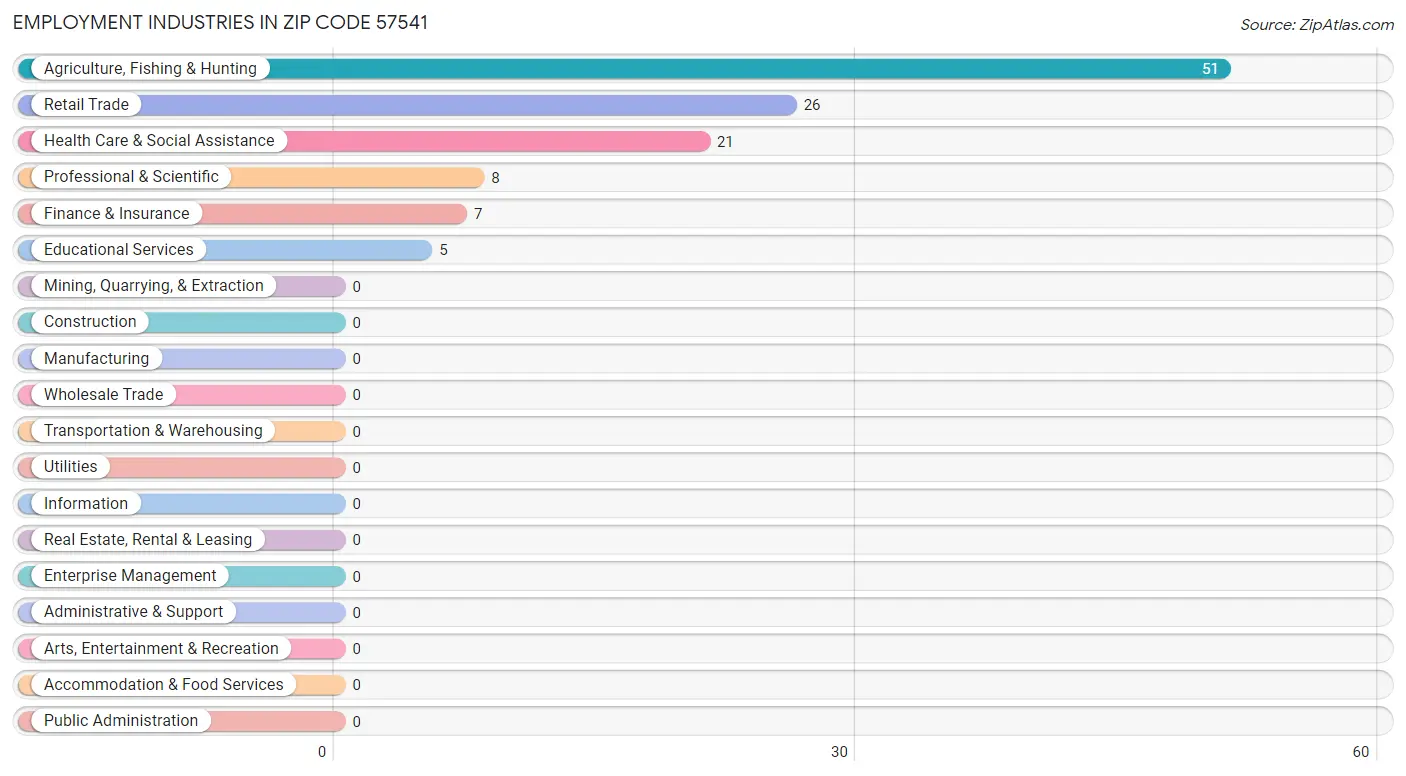Screen dimensions: 1406x776
Task: Click the Public Administration label
Action: coord(121,721)
